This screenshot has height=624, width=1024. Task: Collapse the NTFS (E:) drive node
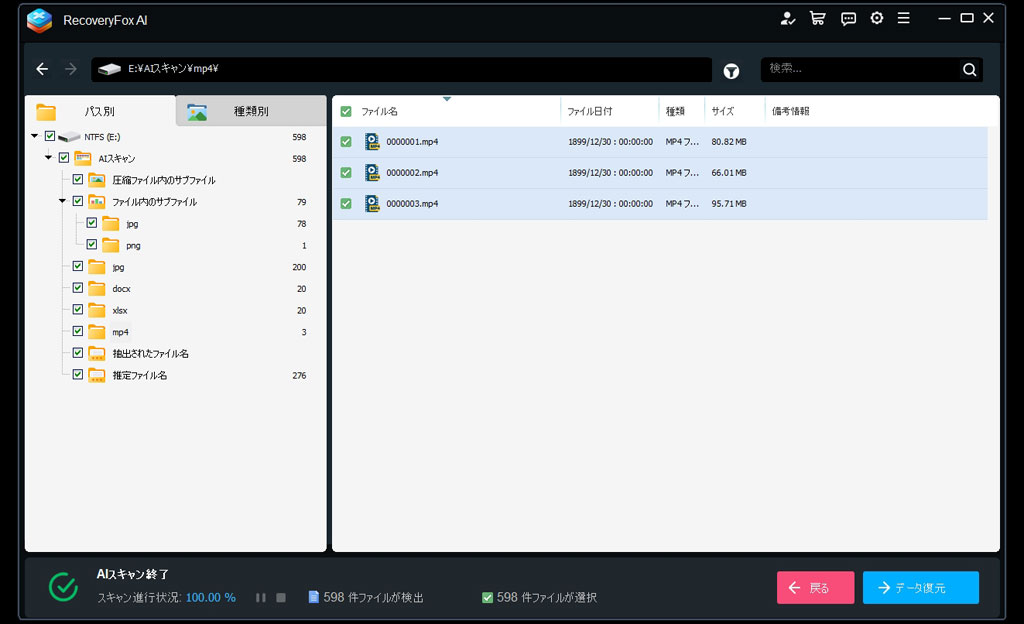coord(35,136)
